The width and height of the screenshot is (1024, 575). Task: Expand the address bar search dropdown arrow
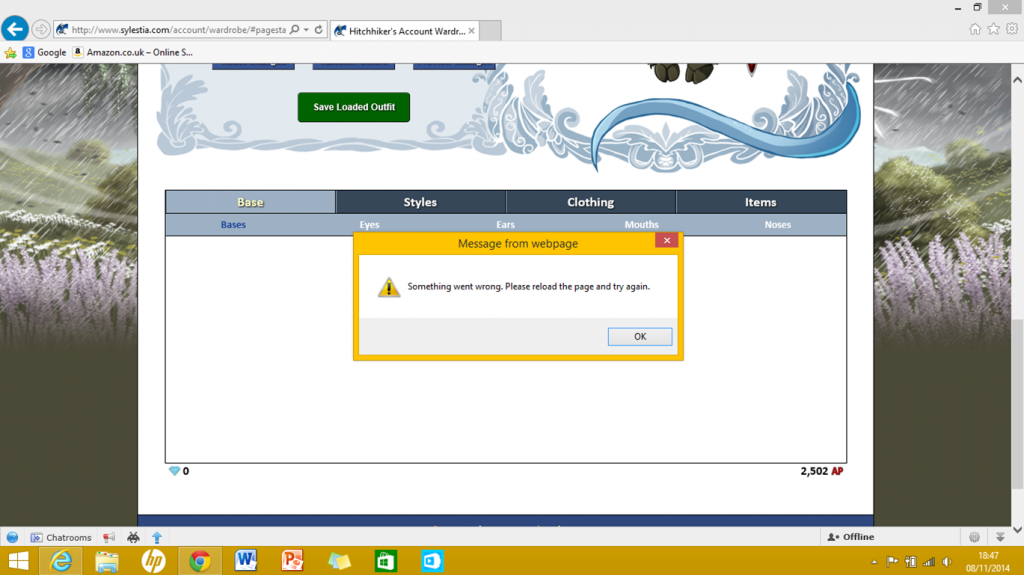tap(305, 30)
